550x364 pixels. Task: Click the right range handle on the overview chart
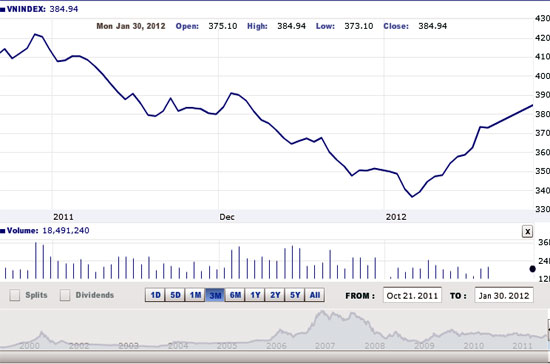pos(548,330)
